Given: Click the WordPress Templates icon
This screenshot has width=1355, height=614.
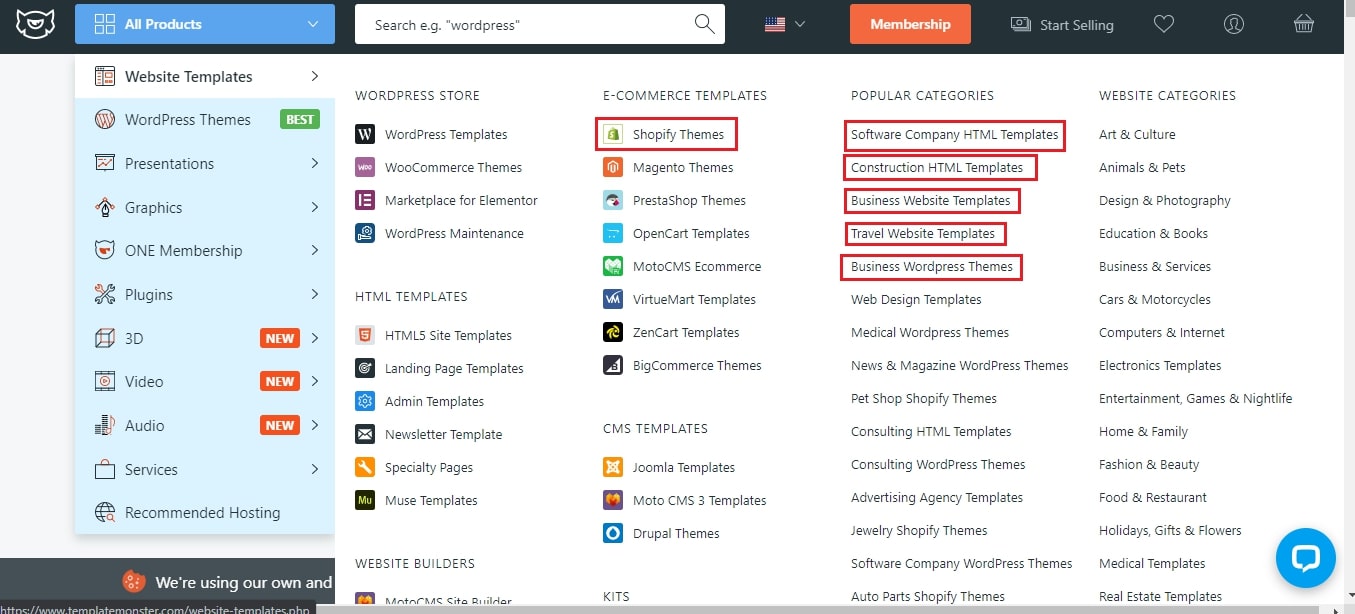Looking at the screenshot, I should [x=365, y=134].
